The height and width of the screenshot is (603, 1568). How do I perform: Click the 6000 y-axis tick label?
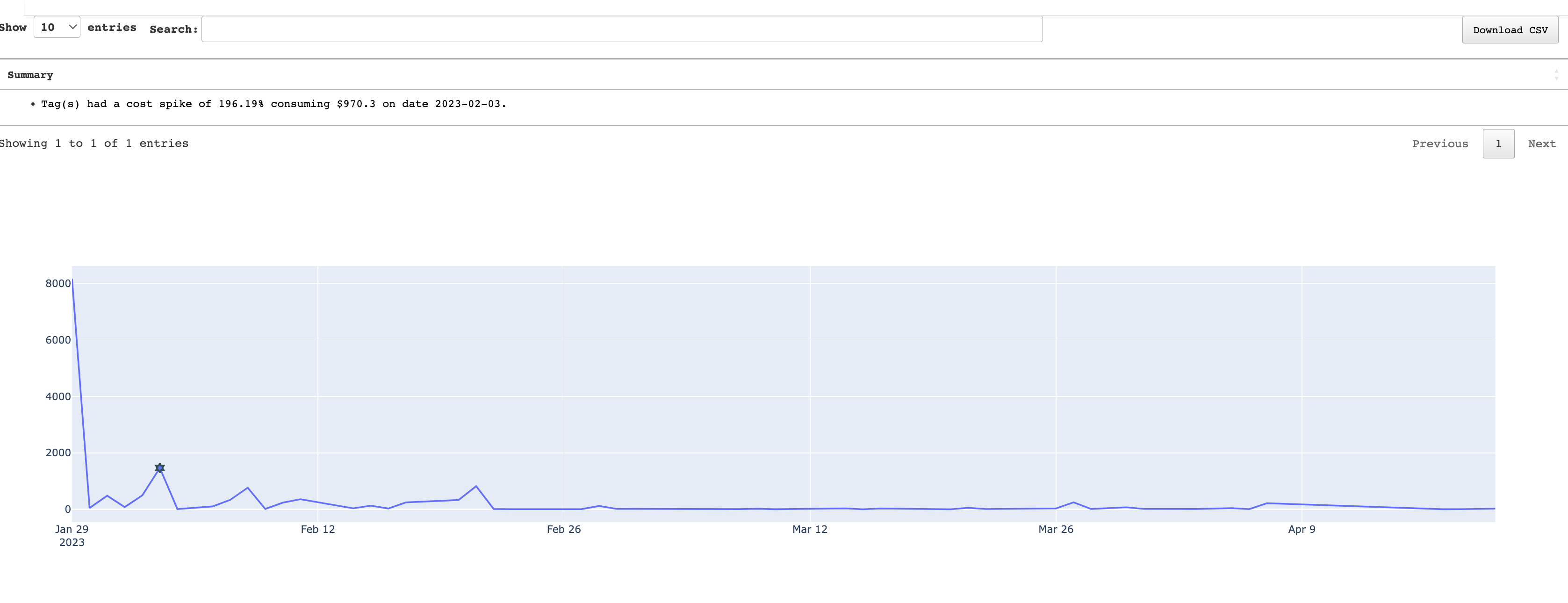tap(58, 340)
